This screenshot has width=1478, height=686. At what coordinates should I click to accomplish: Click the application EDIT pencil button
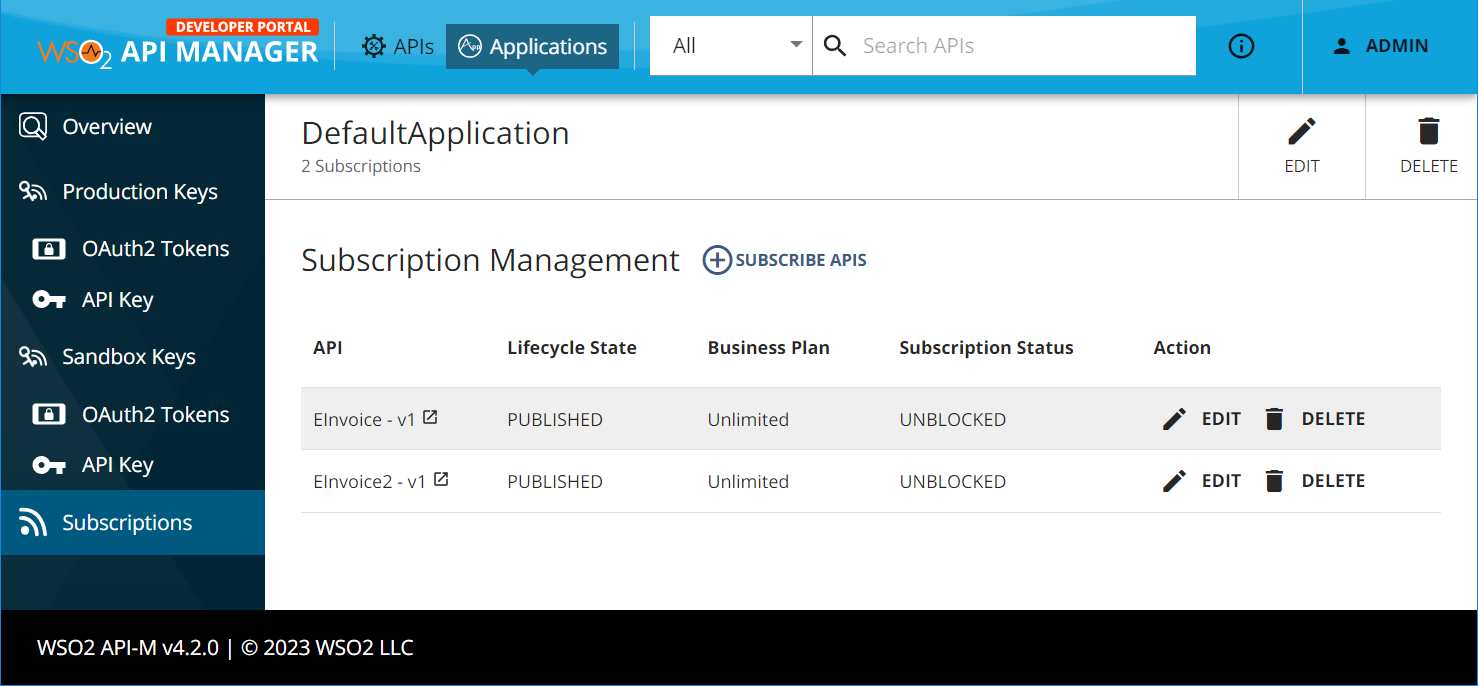(1302, 146)
